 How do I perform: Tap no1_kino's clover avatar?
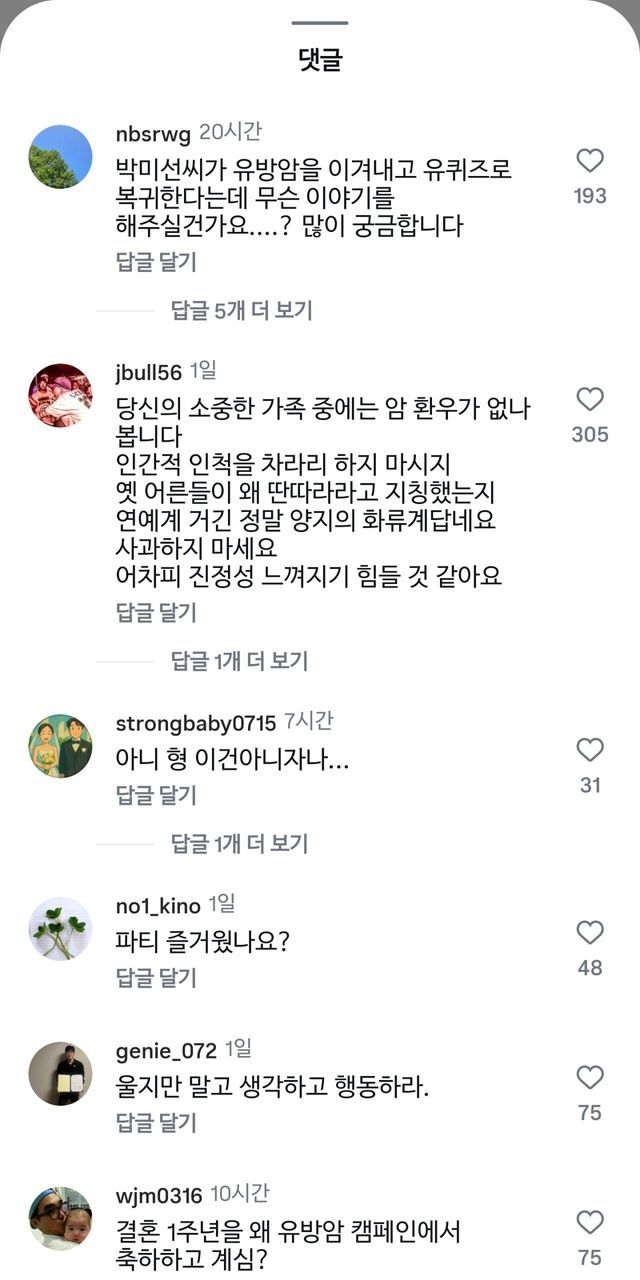(60, 929)
